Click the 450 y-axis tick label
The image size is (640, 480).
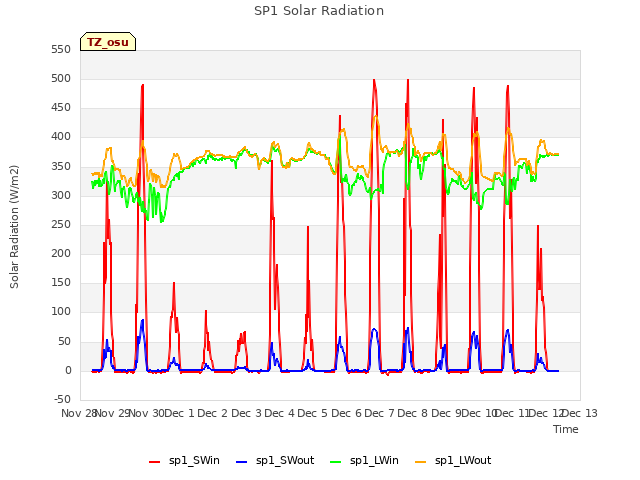click(61, 108)
